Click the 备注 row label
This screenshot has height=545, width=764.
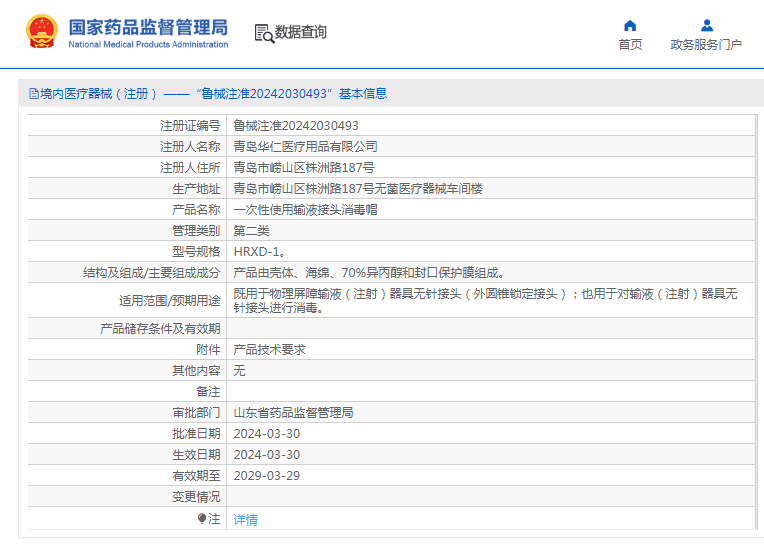tap(208, 391)
